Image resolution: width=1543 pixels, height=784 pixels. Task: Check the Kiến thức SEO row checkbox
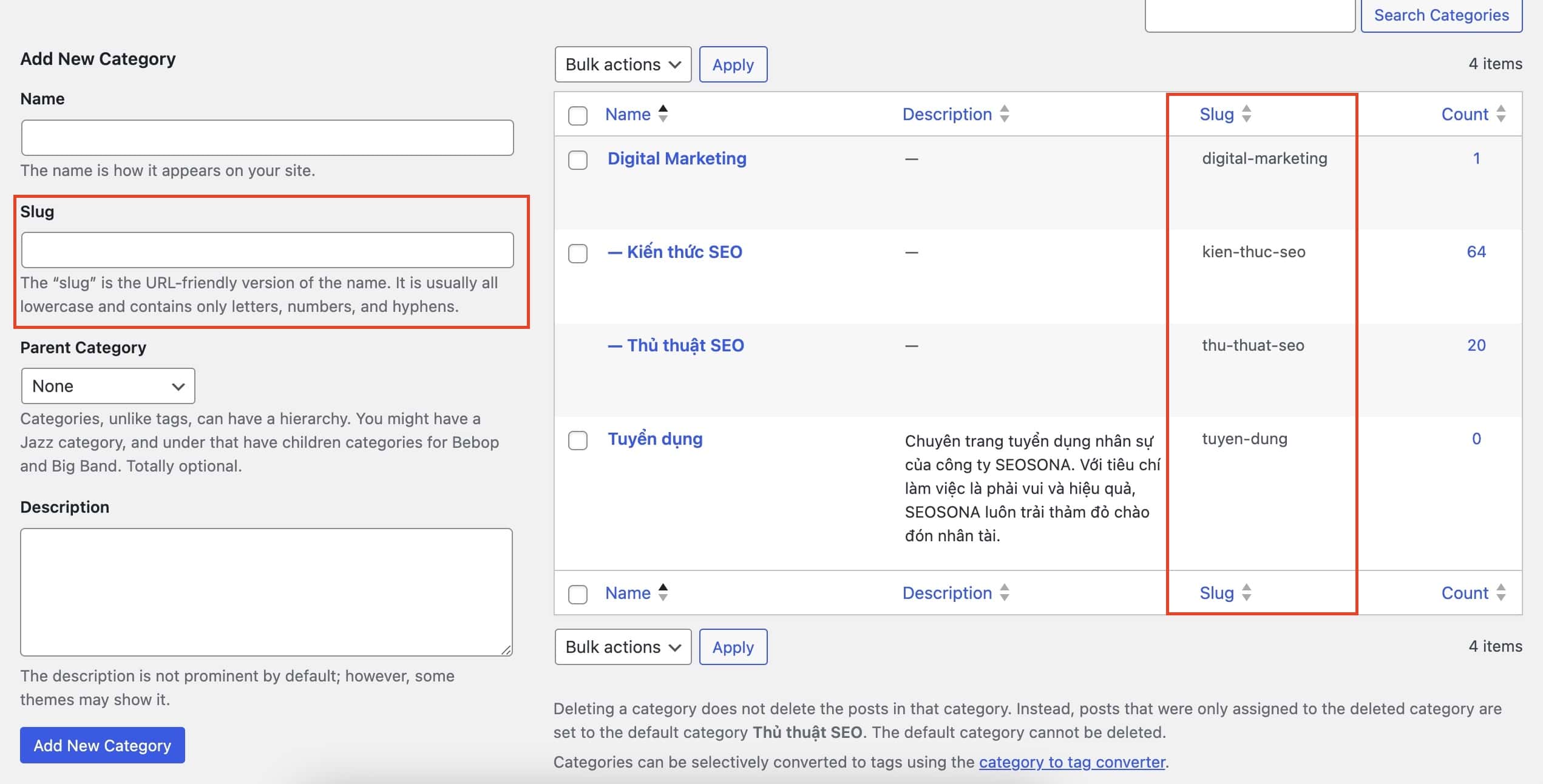pyautogui.click(x=578, y=253)
